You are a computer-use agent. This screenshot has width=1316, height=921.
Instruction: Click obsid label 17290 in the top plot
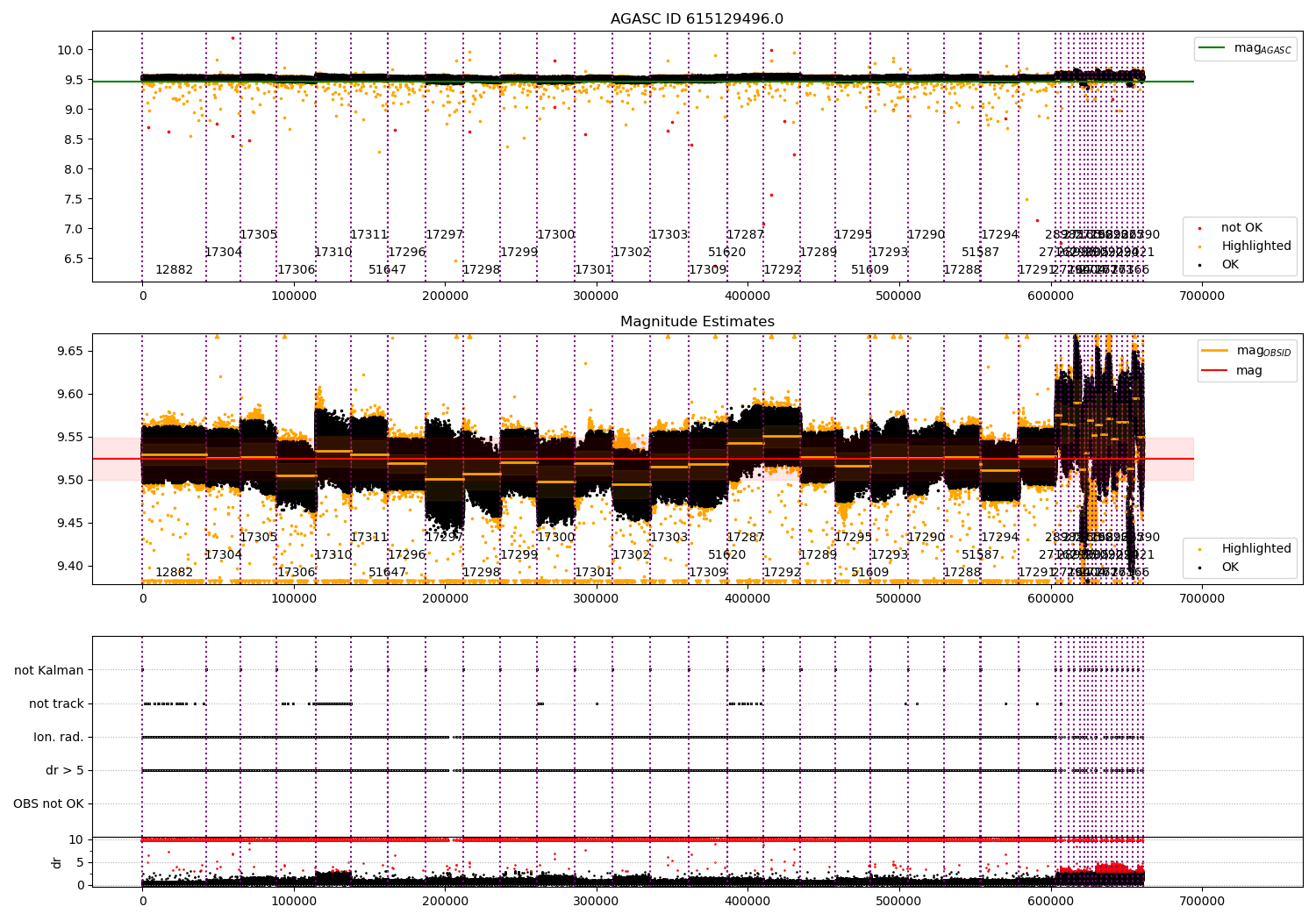926,235
